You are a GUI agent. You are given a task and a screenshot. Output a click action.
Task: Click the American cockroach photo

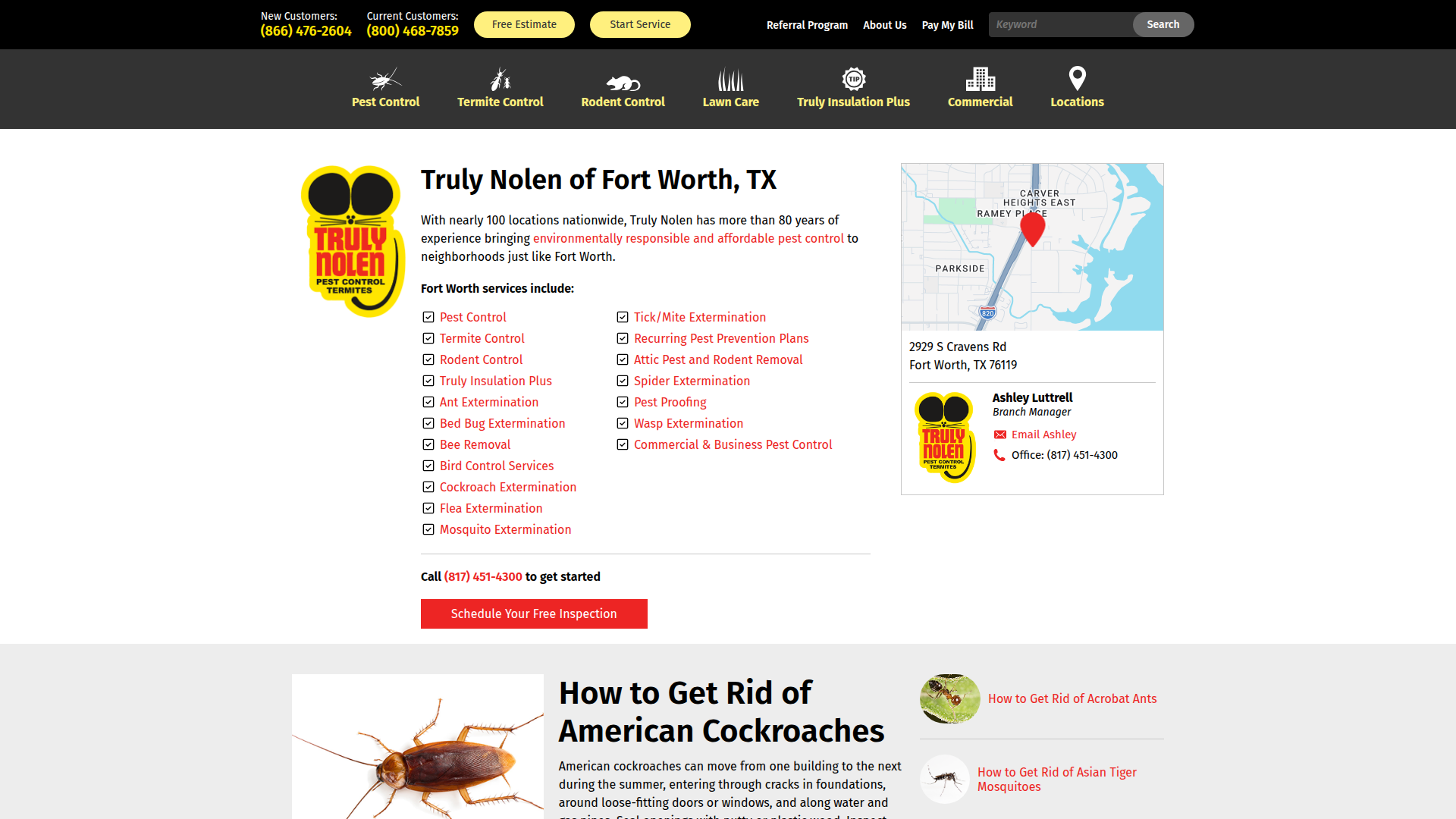coord(418,747)
